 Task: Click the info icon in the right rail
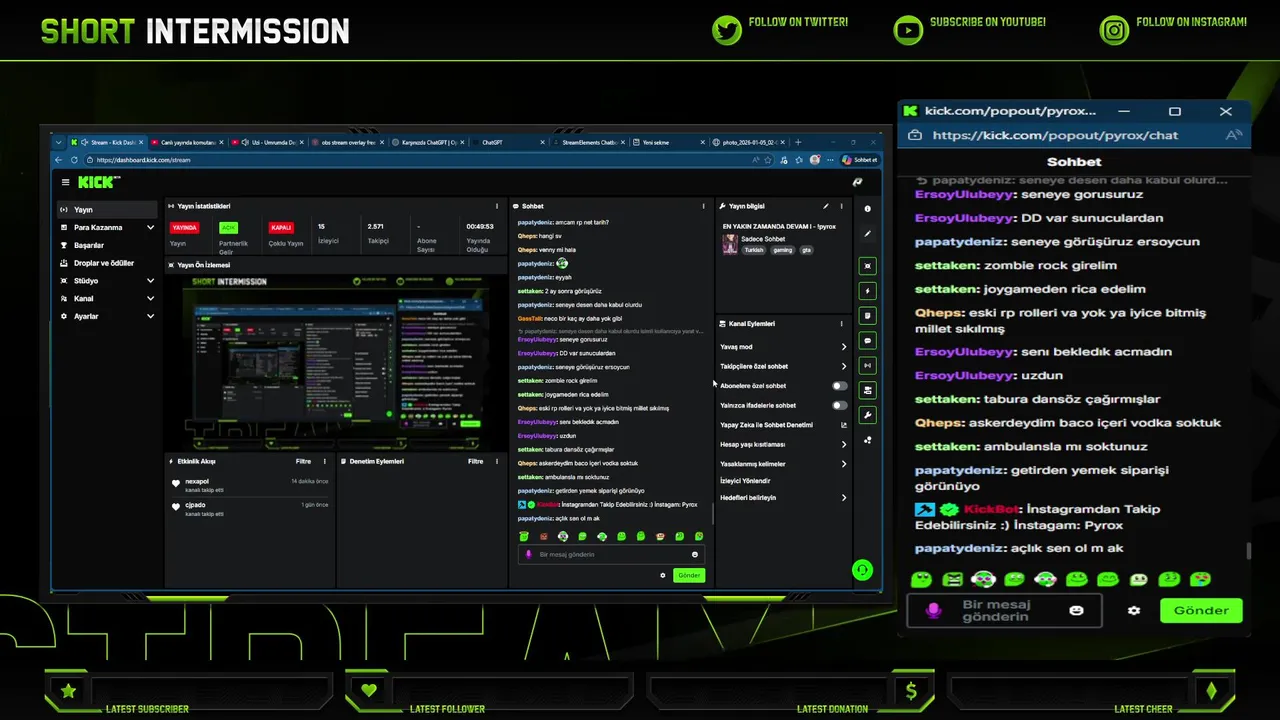tap(867, 209)
